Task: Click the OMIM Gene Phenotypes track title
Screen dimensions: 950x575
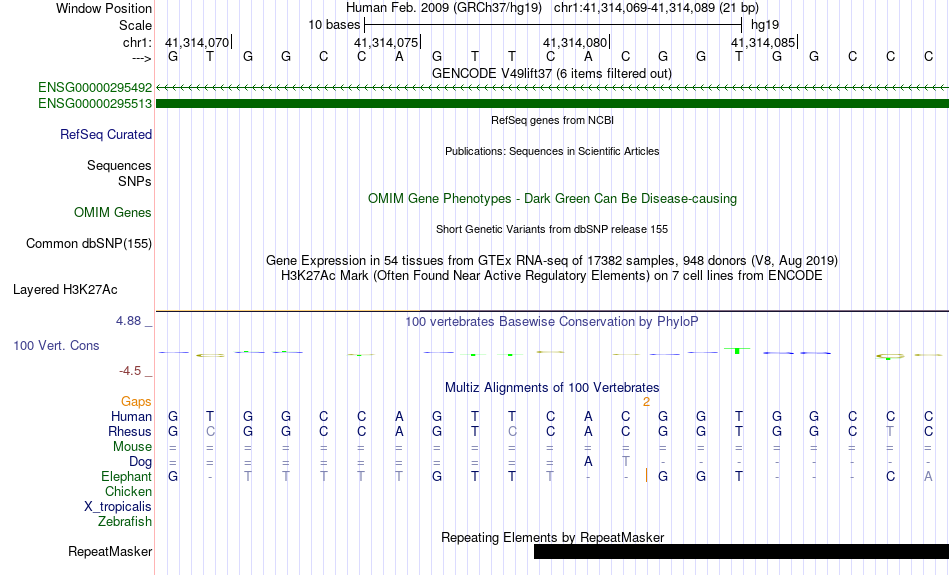Action: tap(552, 199)
